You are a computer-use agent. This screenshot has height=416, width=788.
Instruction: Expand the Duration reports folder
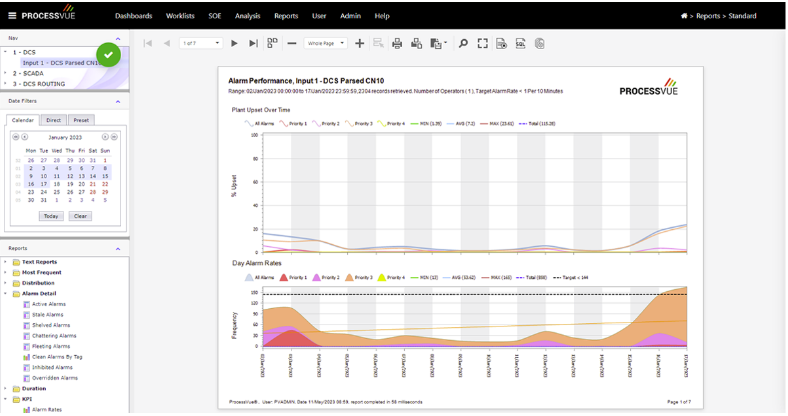[6, 388]
